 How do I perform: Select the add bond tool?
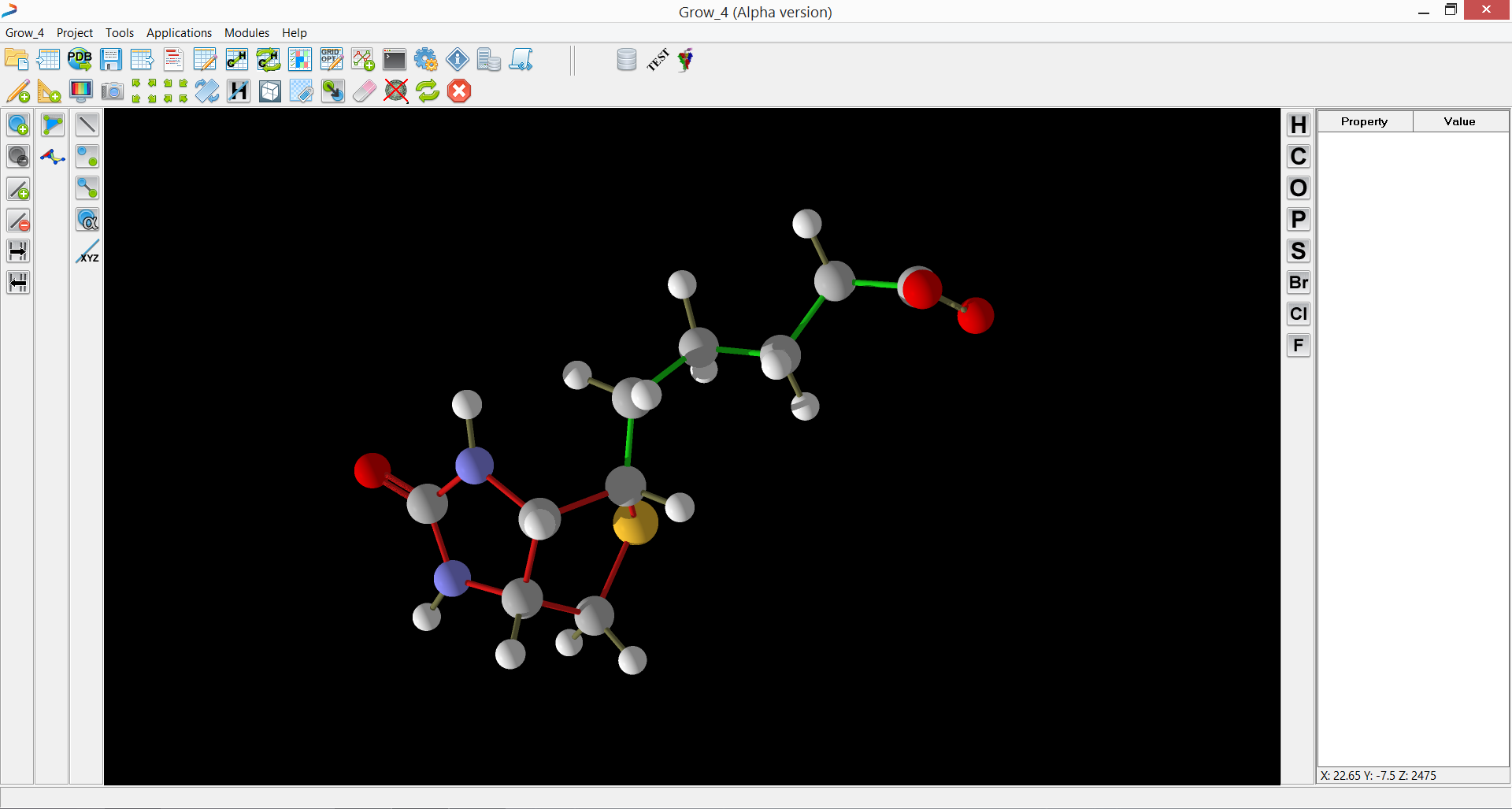(x=18, y=189)
